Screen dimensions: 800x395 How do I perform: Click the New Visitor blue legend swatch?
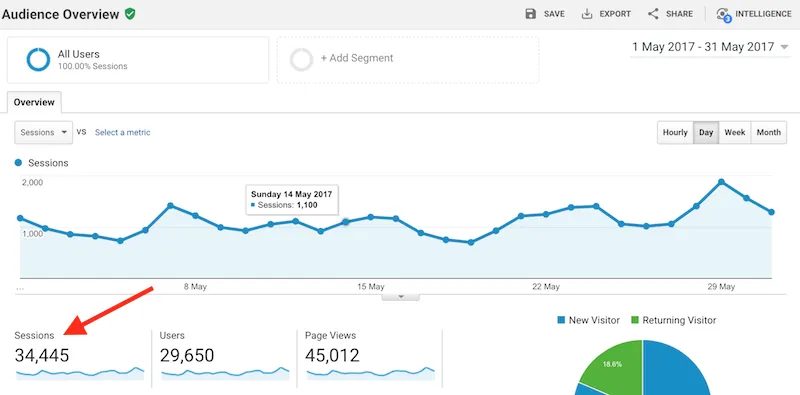pyautogui.click(x=561, y=320)
